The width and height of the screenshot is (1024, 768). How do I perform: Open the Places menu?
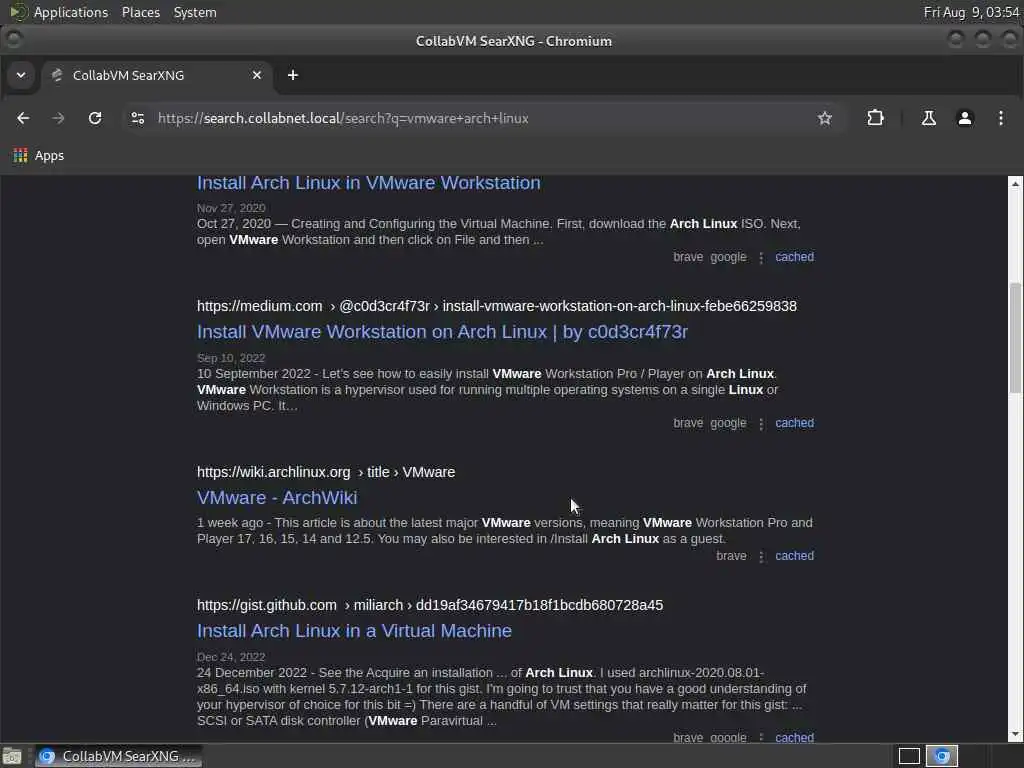140,12
